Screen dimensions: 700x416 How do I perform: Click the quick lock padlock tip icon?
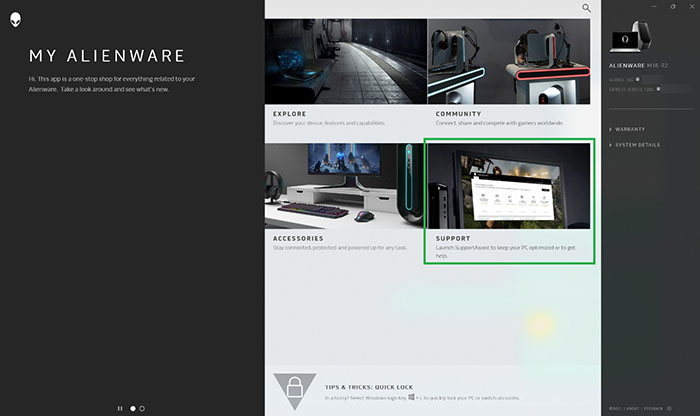[x=295, y=391]
